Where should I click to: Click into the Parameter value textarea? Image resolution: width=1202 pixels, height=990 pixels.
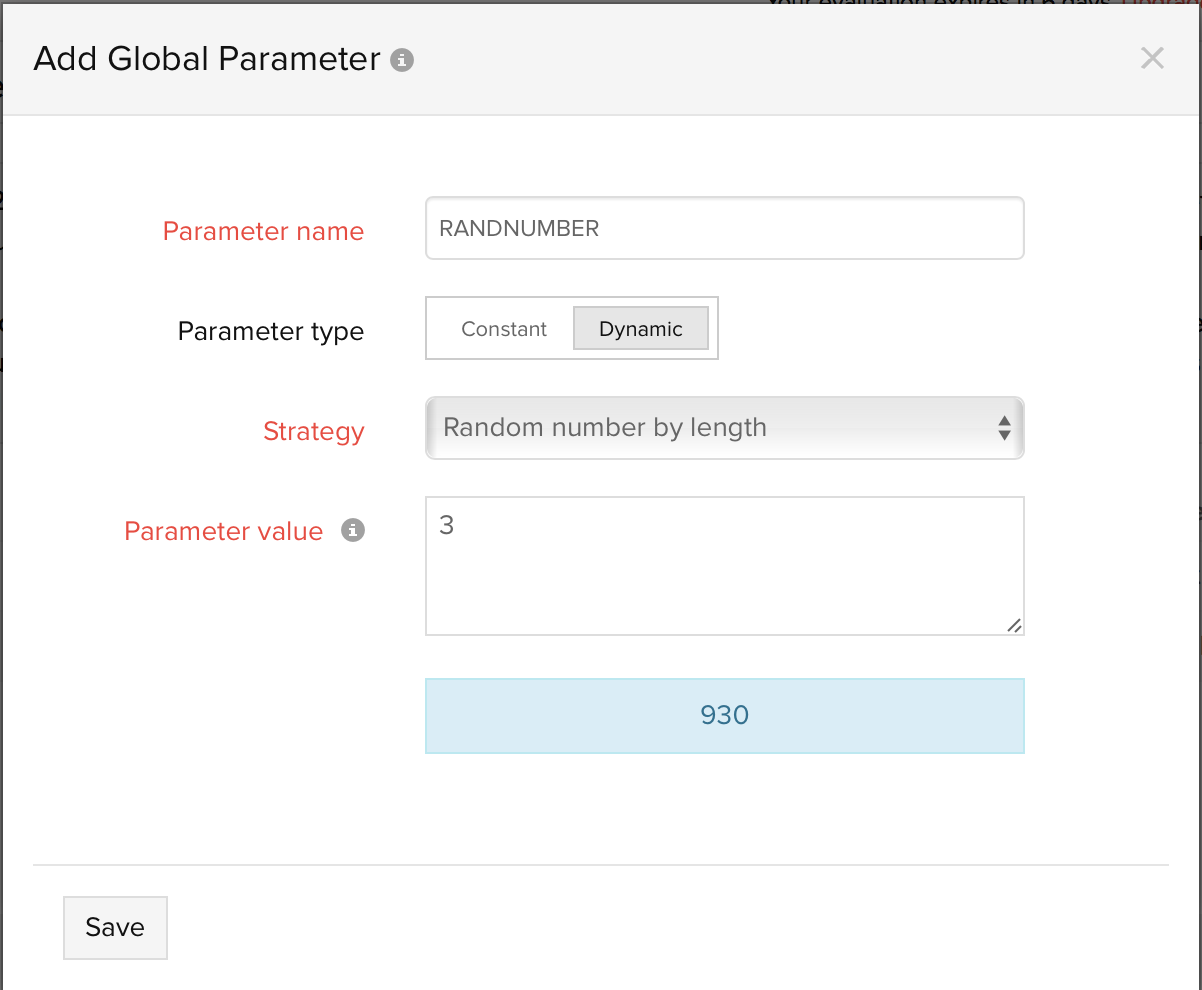[724, 580]
